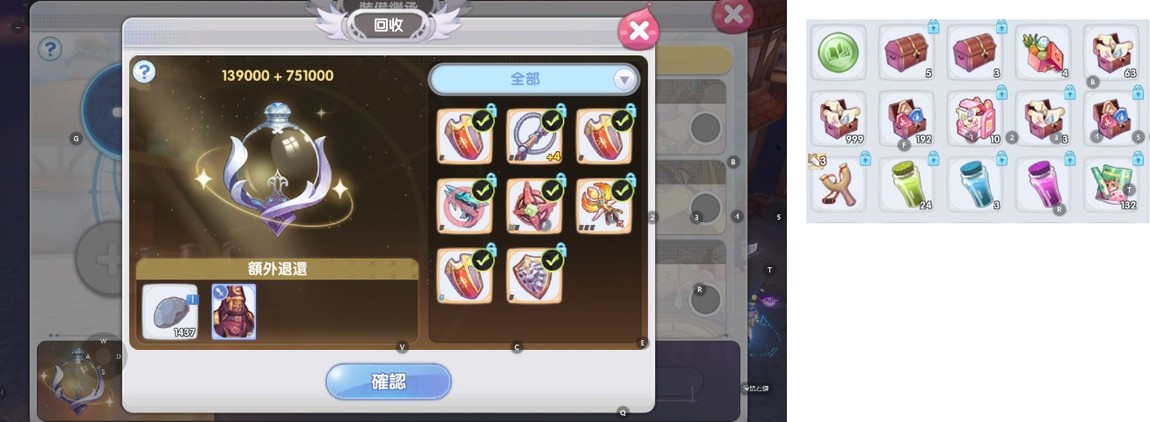
Task: Select the treasure chest with quantity 5
Action: [907, 52]
